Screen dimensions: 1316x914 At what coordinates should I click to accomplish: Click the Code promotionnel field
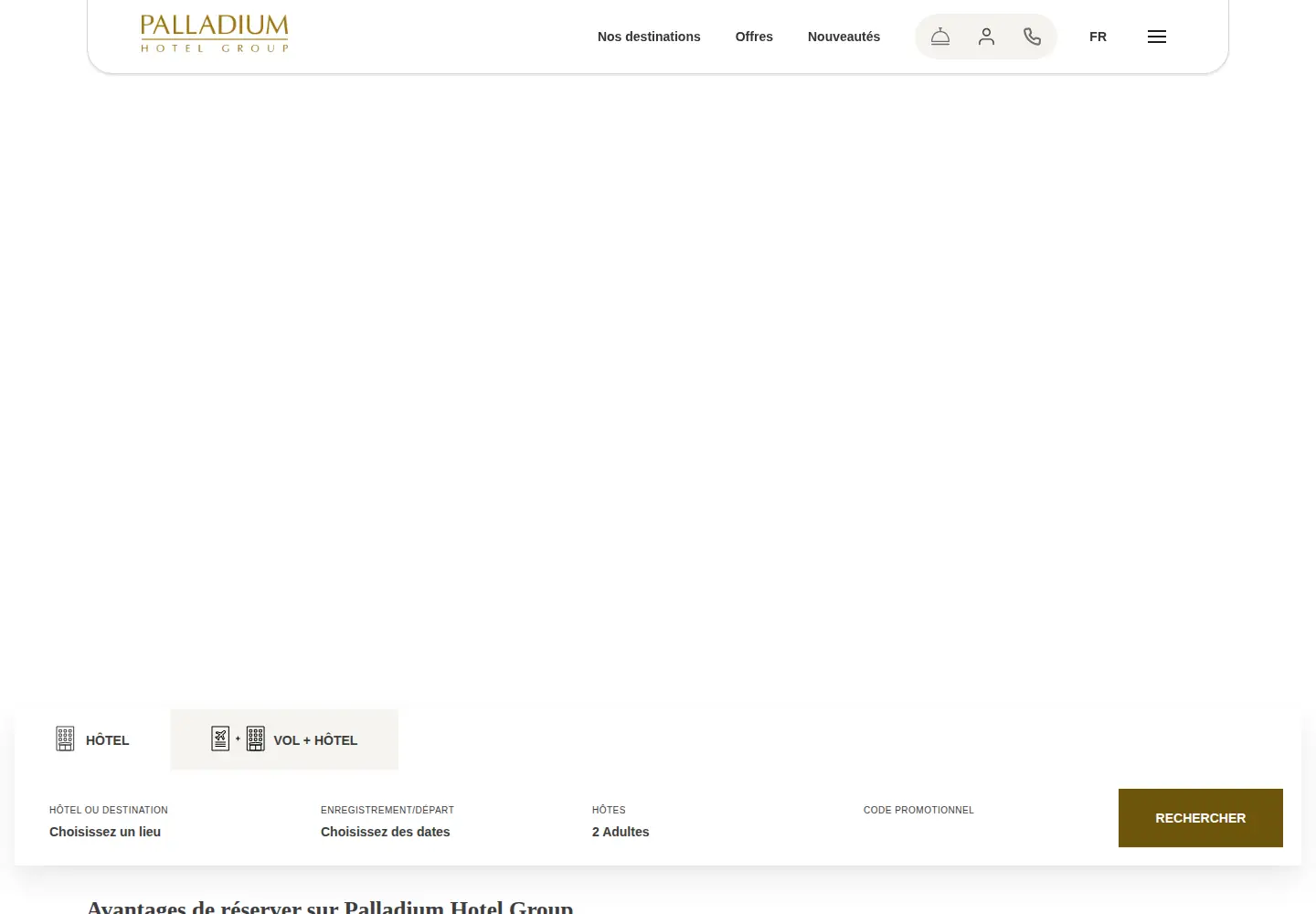918,810
